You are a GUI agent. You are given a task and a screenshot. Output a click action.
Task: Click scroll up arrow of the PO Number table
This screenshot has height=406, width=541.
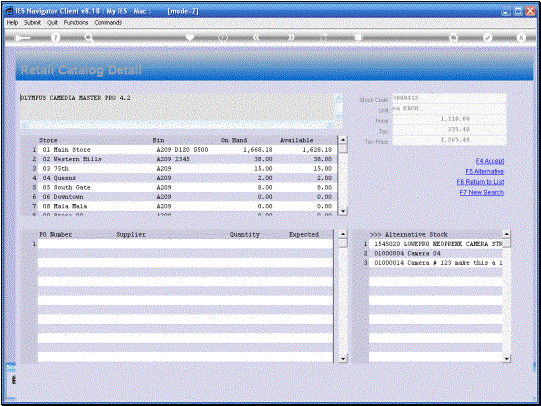pyautogui.click(x=343, y=234)
